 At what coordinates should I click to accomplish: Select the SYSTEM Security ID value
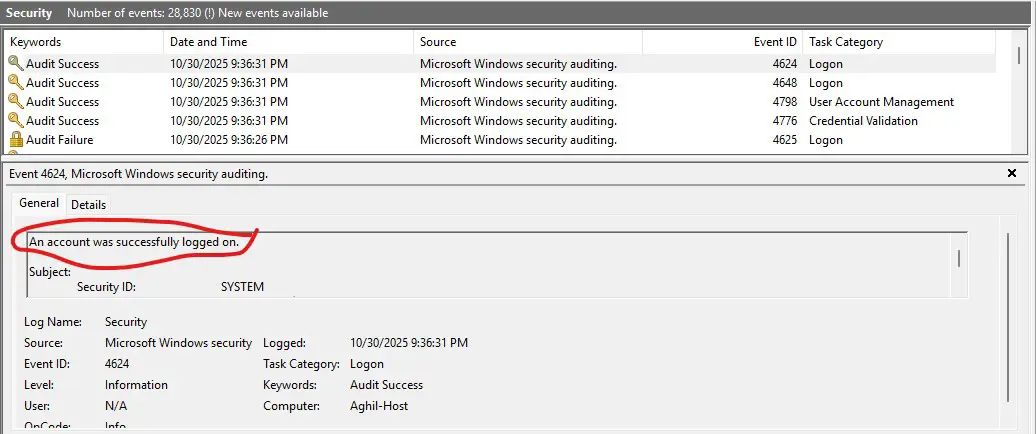tap(242, 287)
